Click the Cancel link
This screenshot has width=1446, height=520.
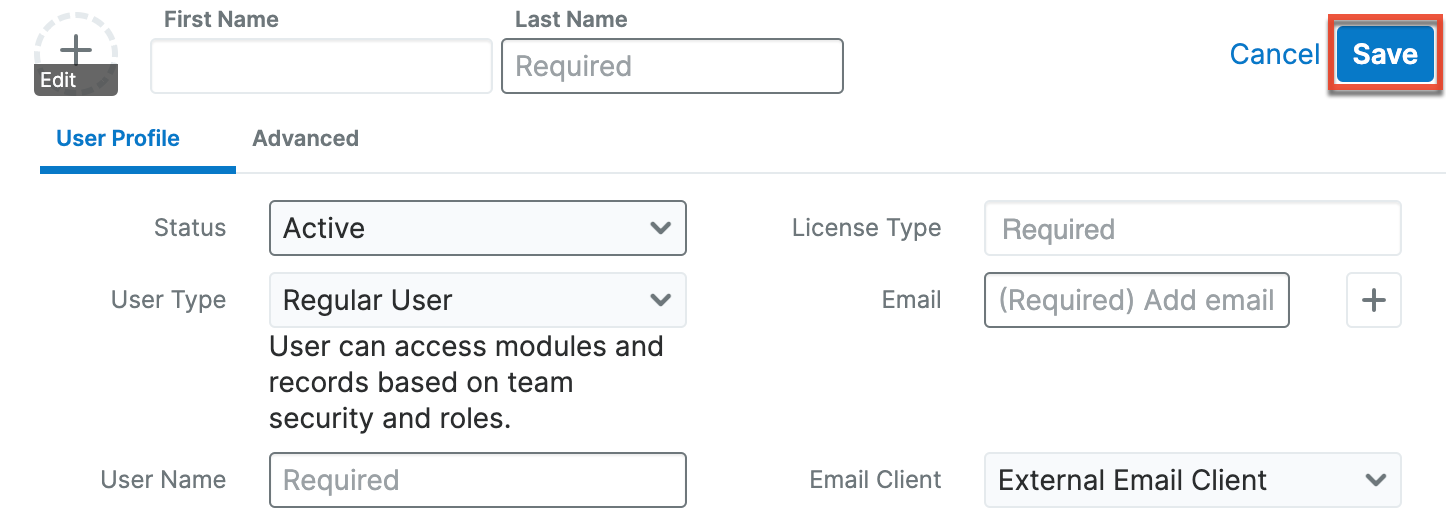click(1274, 54)
